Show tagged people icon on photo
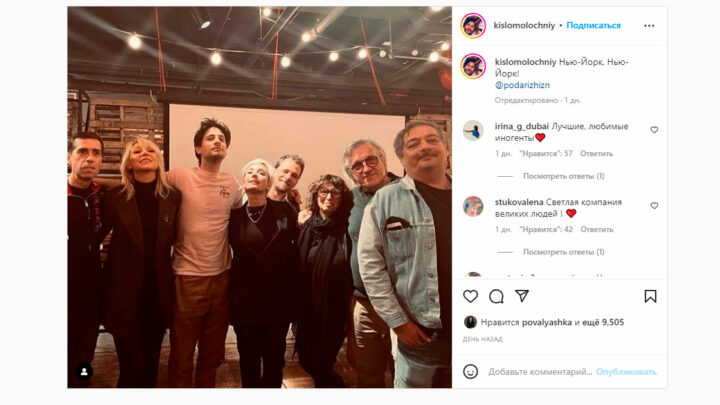 (x=84, y=371)
